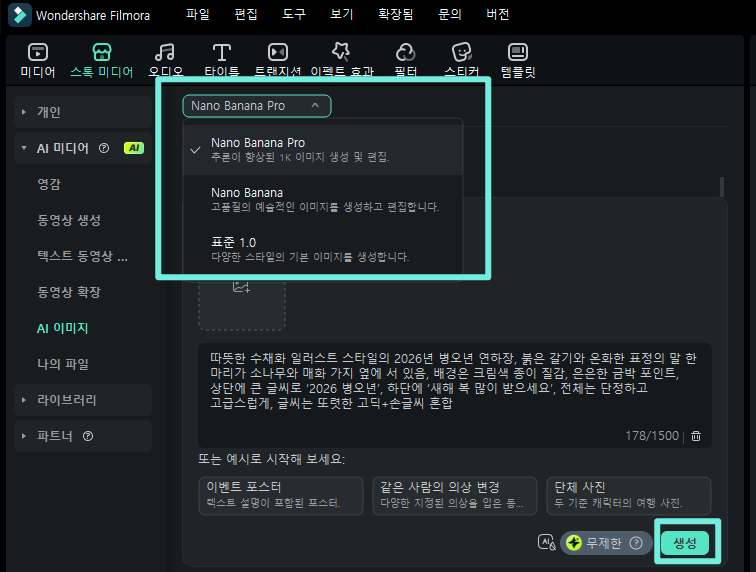The image size is (756, 572).
Task: Click the help icon next to 파트너
Action: (x=88, y=436)
